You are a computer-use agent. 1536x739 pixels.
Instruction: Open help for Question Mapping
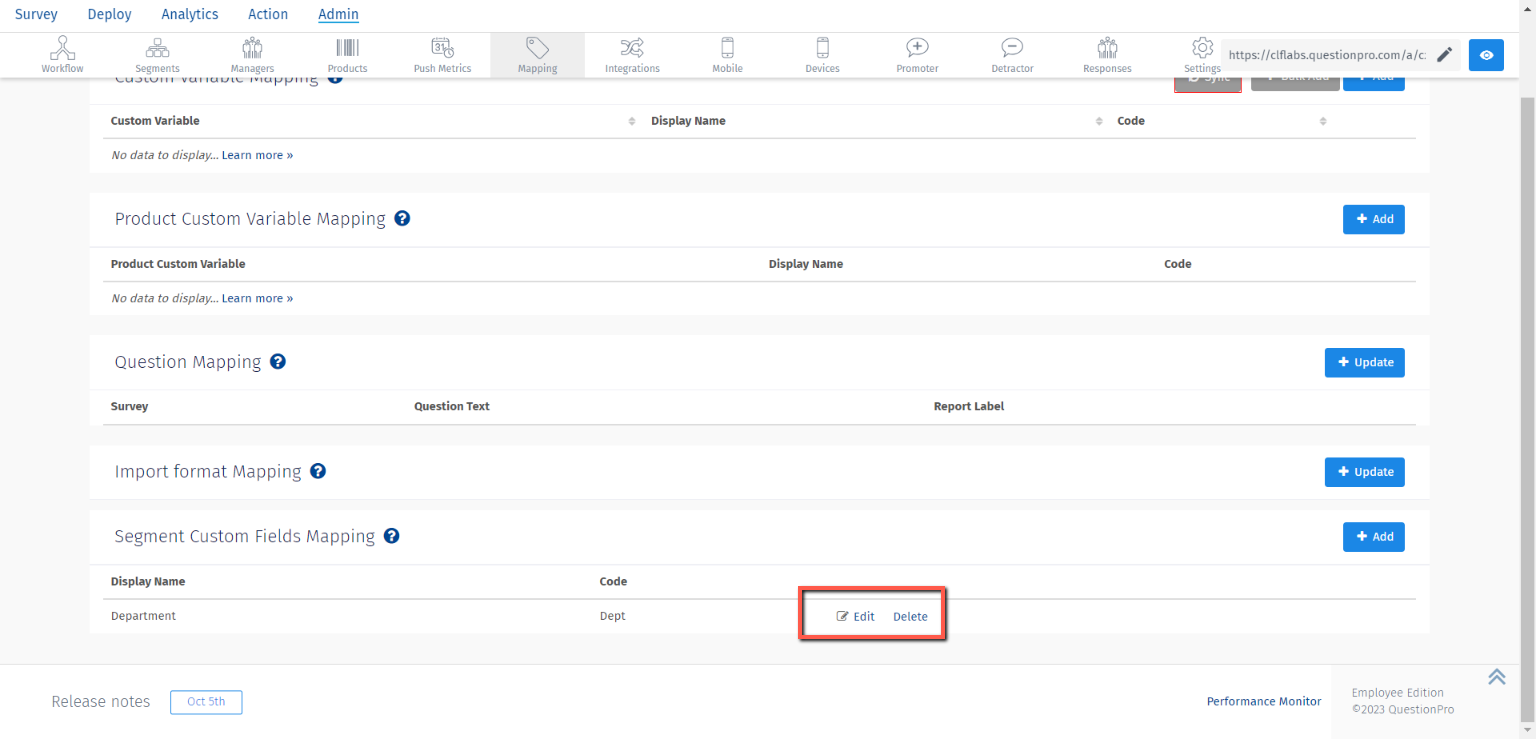(x=278, y=361)
